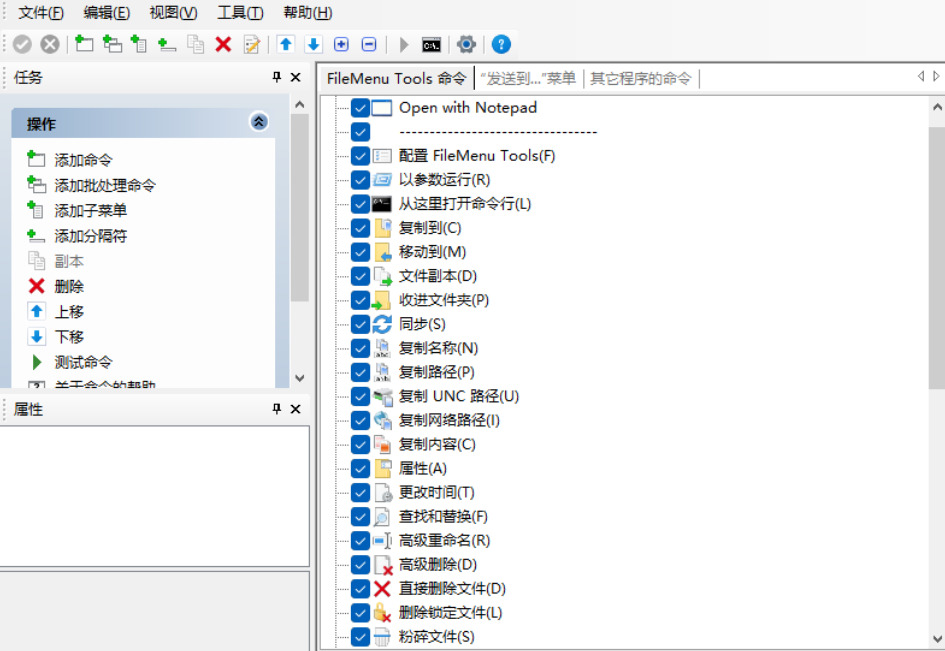Click the shredder icon of 粉碎文件(S)

pos(382,637)
